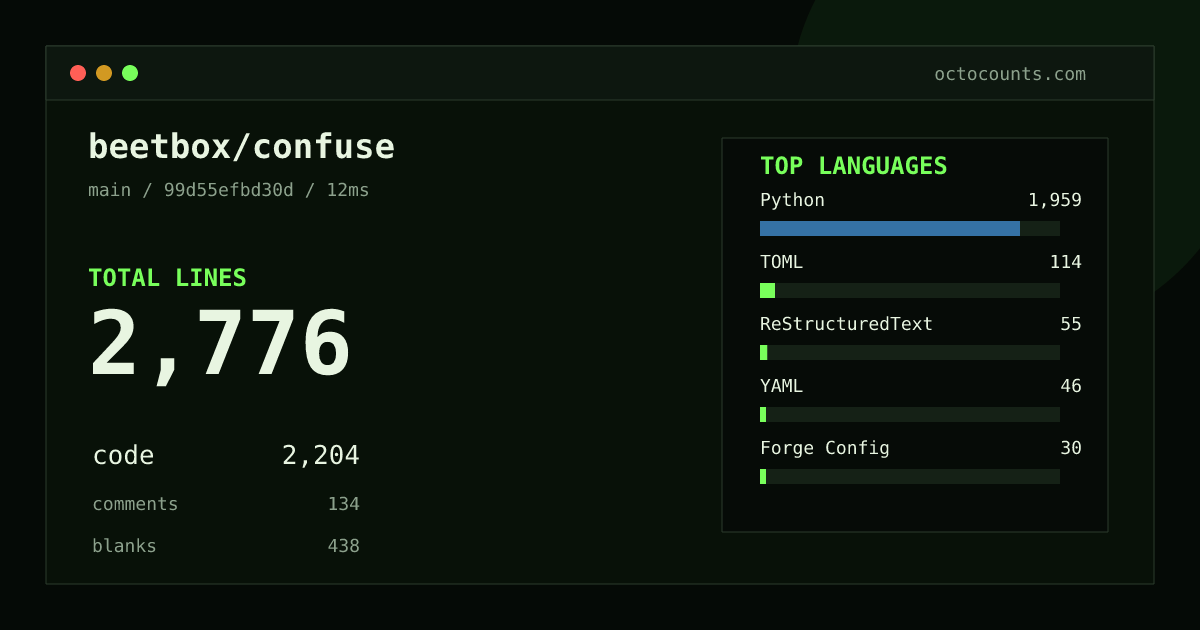Click the blue Python progress bar
The height and width of the screenshot is (630, 1200).
(x=890, y=228)
